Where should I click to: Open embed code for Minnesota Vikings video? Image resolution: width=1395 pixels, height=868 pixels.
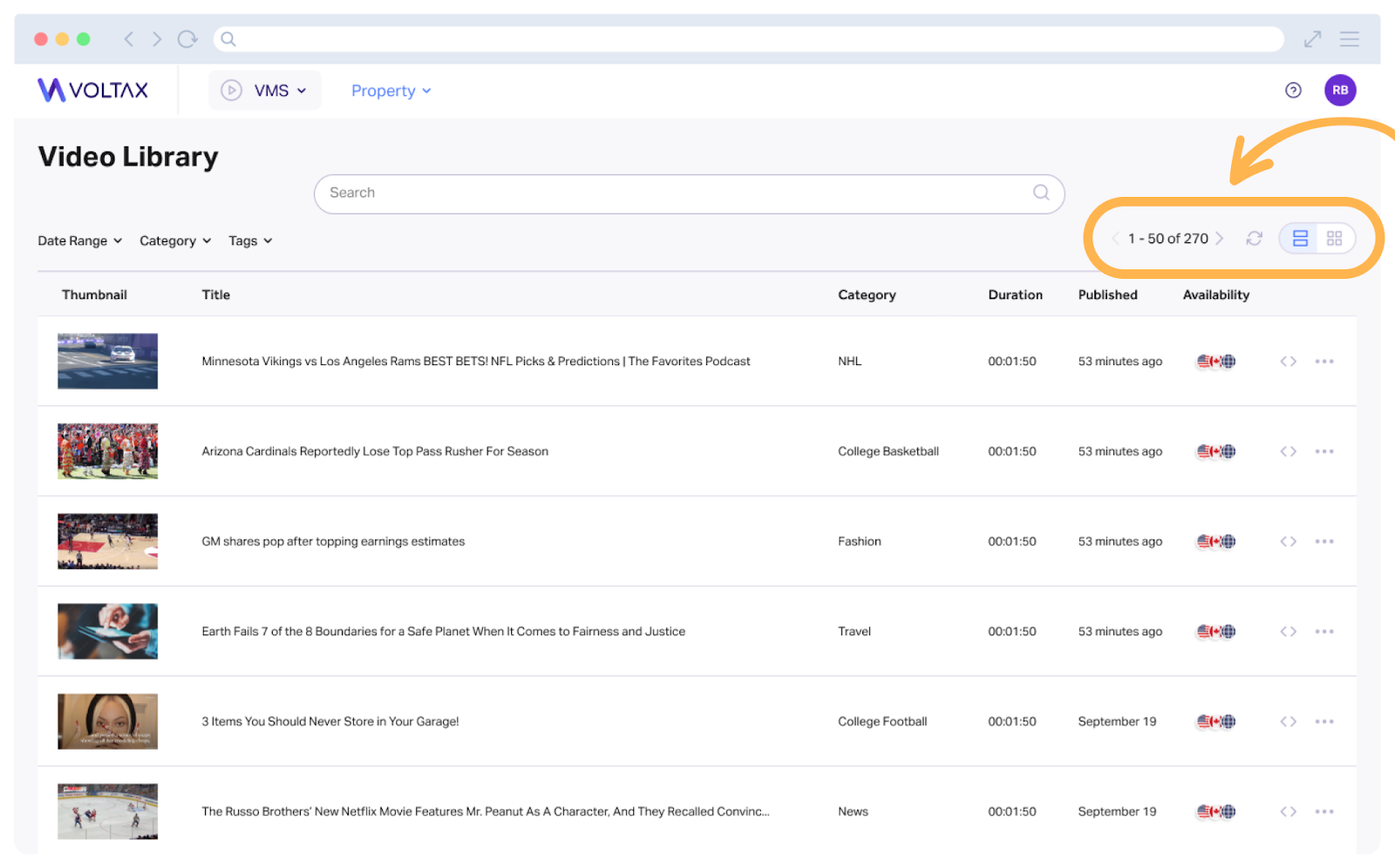point(1288,362)
